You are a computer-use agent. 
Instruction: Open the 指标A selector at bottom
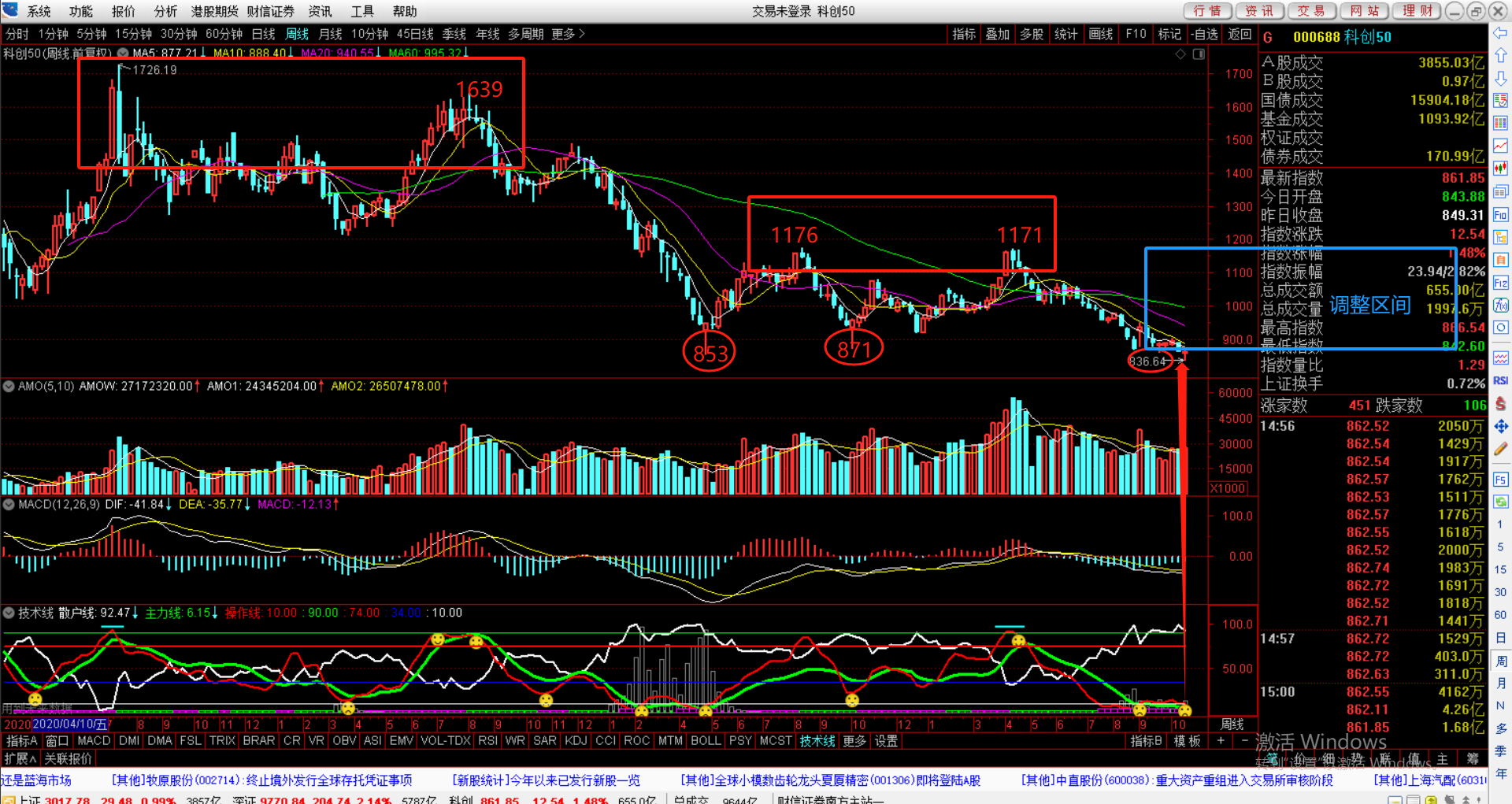[21, 741]
